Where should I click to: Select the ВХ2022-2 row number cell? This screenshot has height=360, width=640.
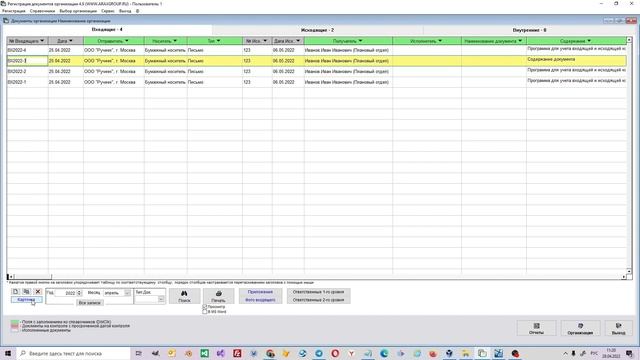[27, 71]
